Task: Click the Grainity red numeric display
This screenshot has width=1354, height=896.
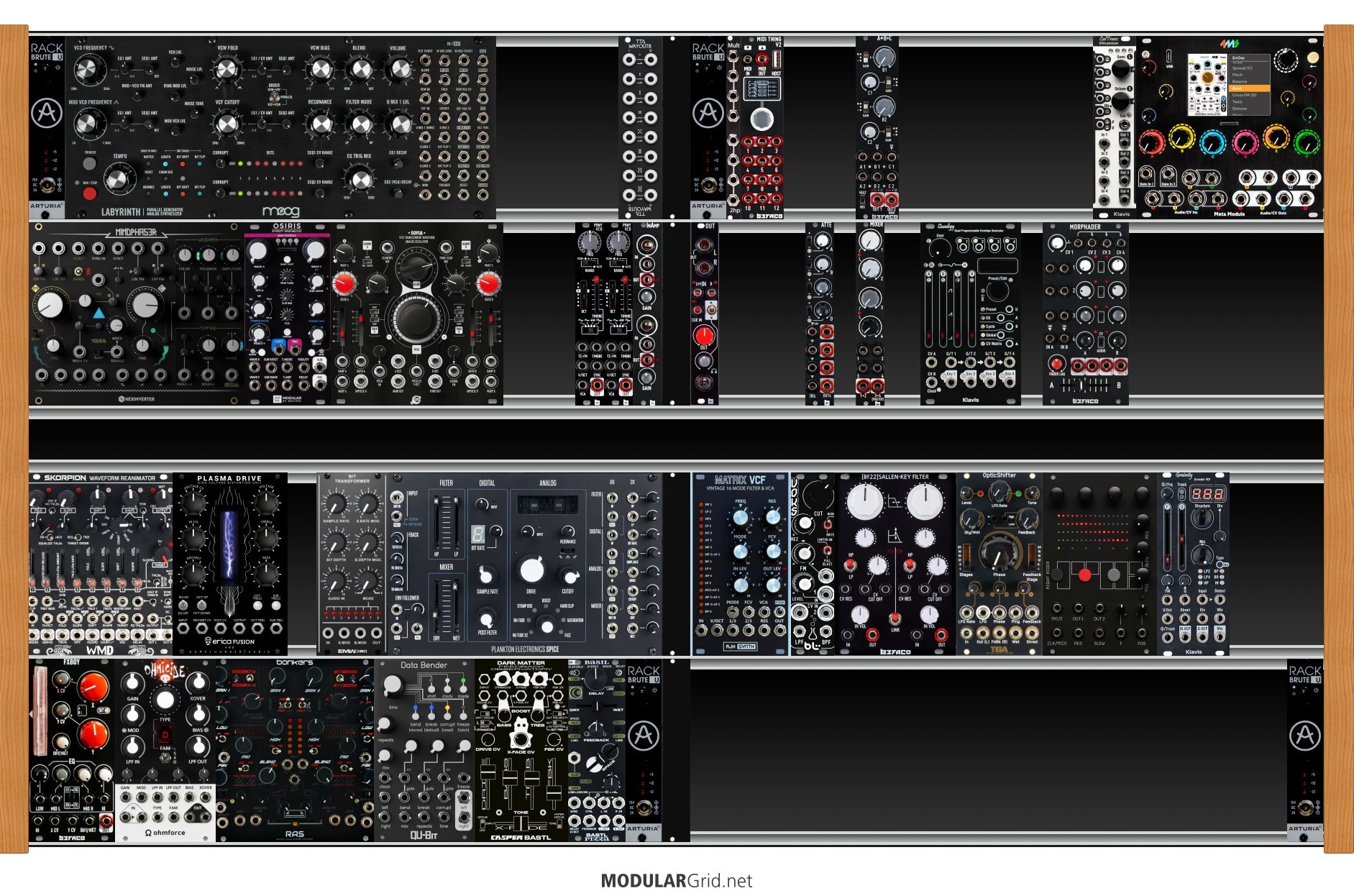Action: [x=1207, y=494]
